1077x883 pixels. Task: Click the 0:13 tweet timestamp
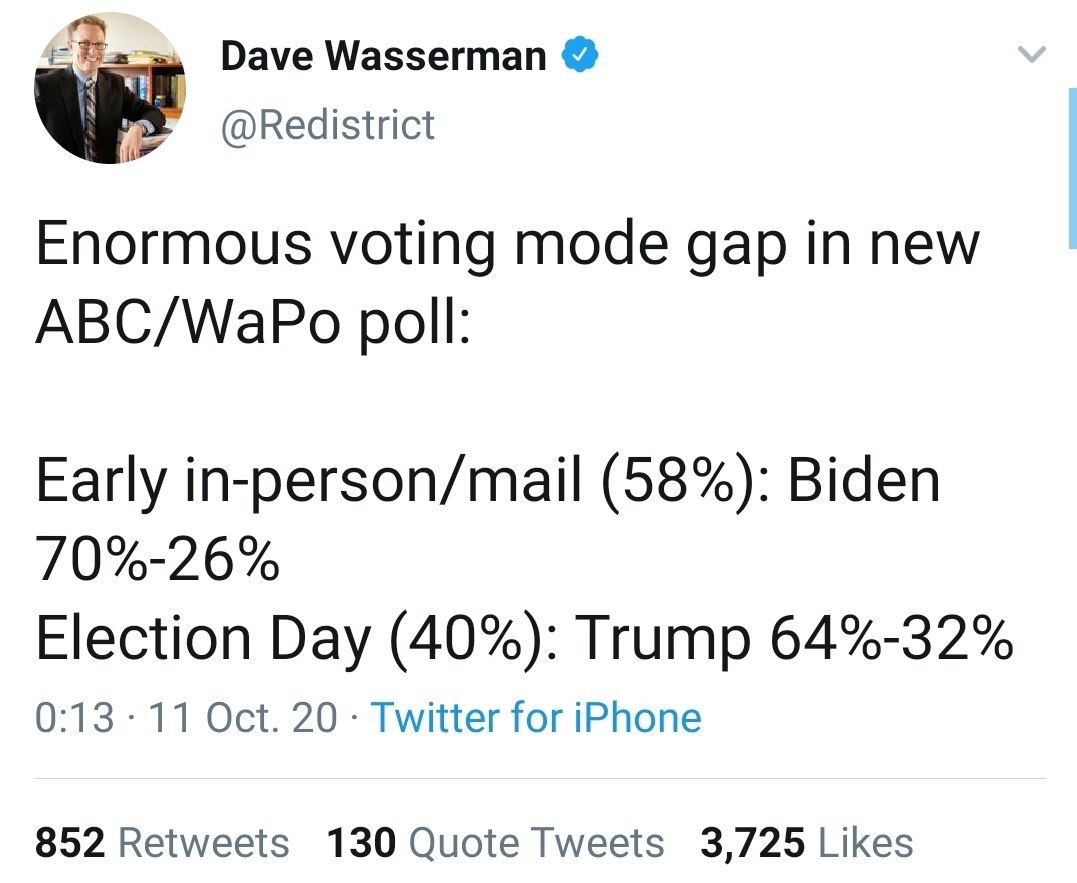(74, 718)
